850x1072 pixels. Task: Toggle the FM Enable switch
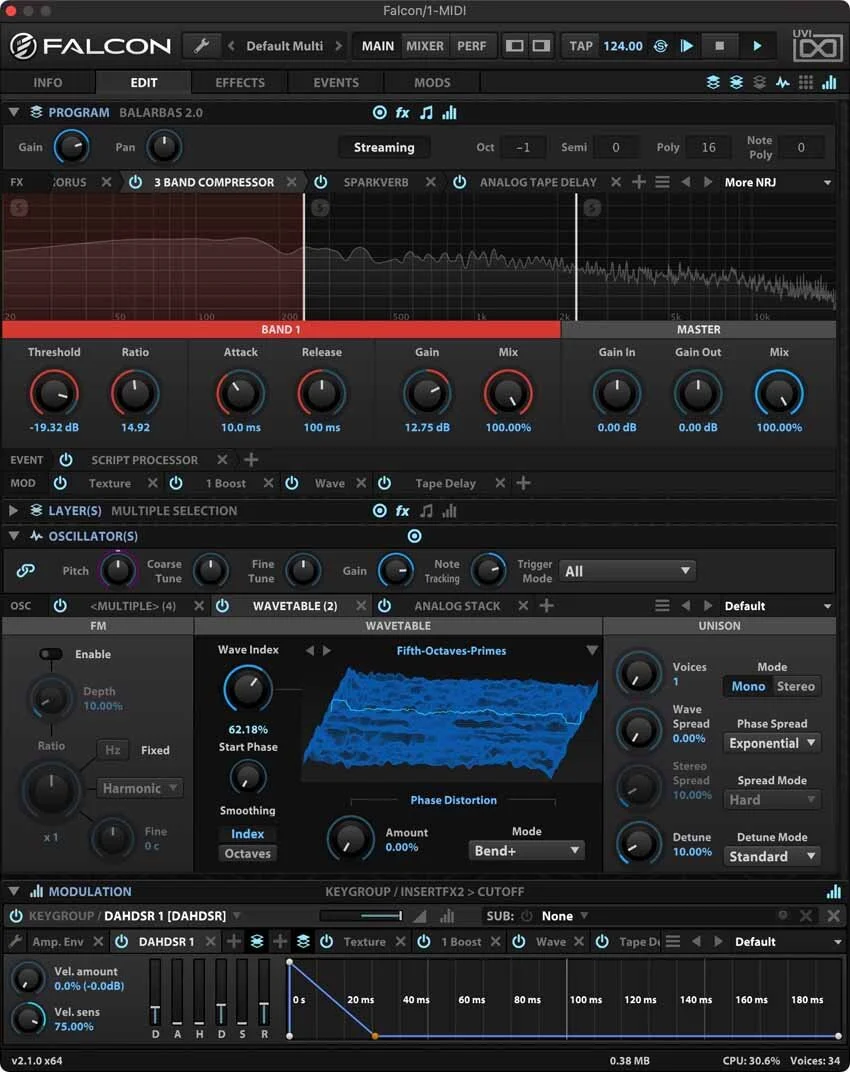(51, 654)
